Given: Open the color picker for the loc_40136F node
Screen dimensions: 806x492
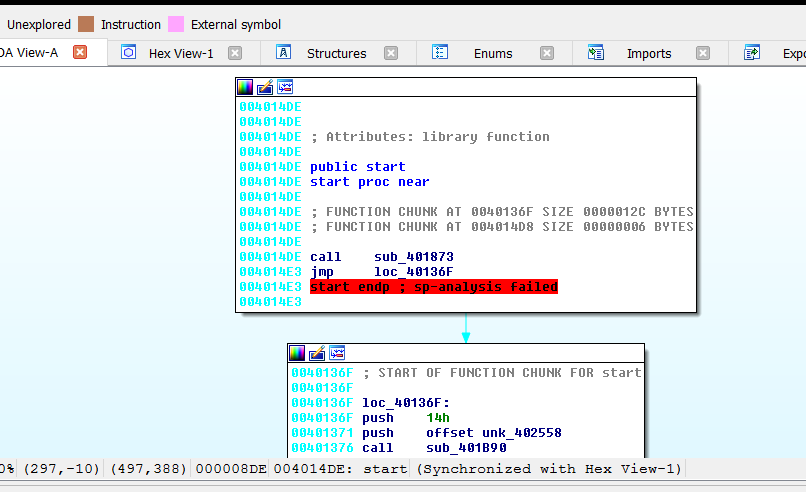Looking at the screenshot, I should click(x=297, y=353).
